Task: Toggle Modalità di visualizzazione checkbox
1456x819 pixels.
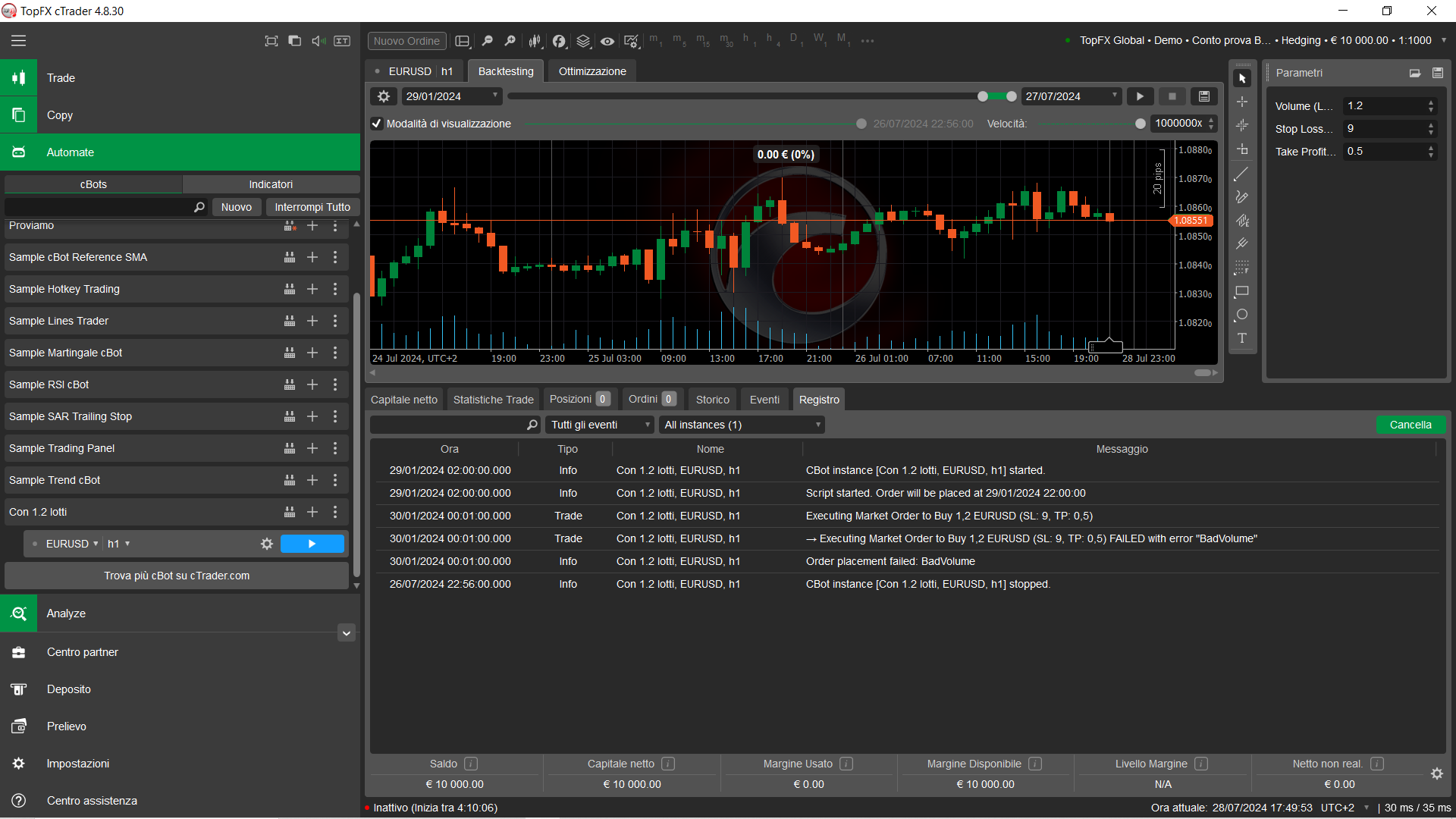Action: point(377,124)
